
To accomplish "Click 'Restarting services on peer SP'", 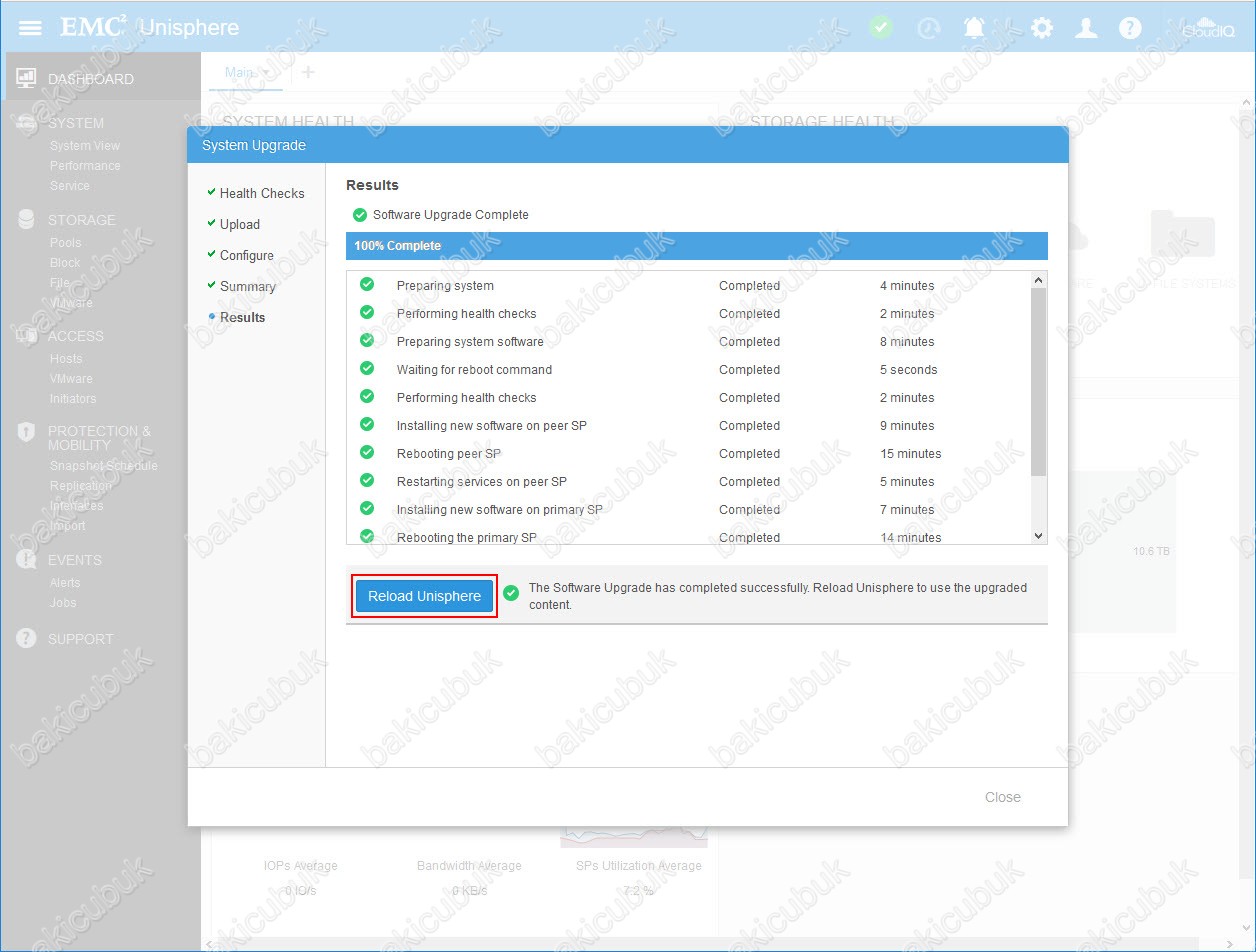I will pyautogui.click(x=481, y=482).
